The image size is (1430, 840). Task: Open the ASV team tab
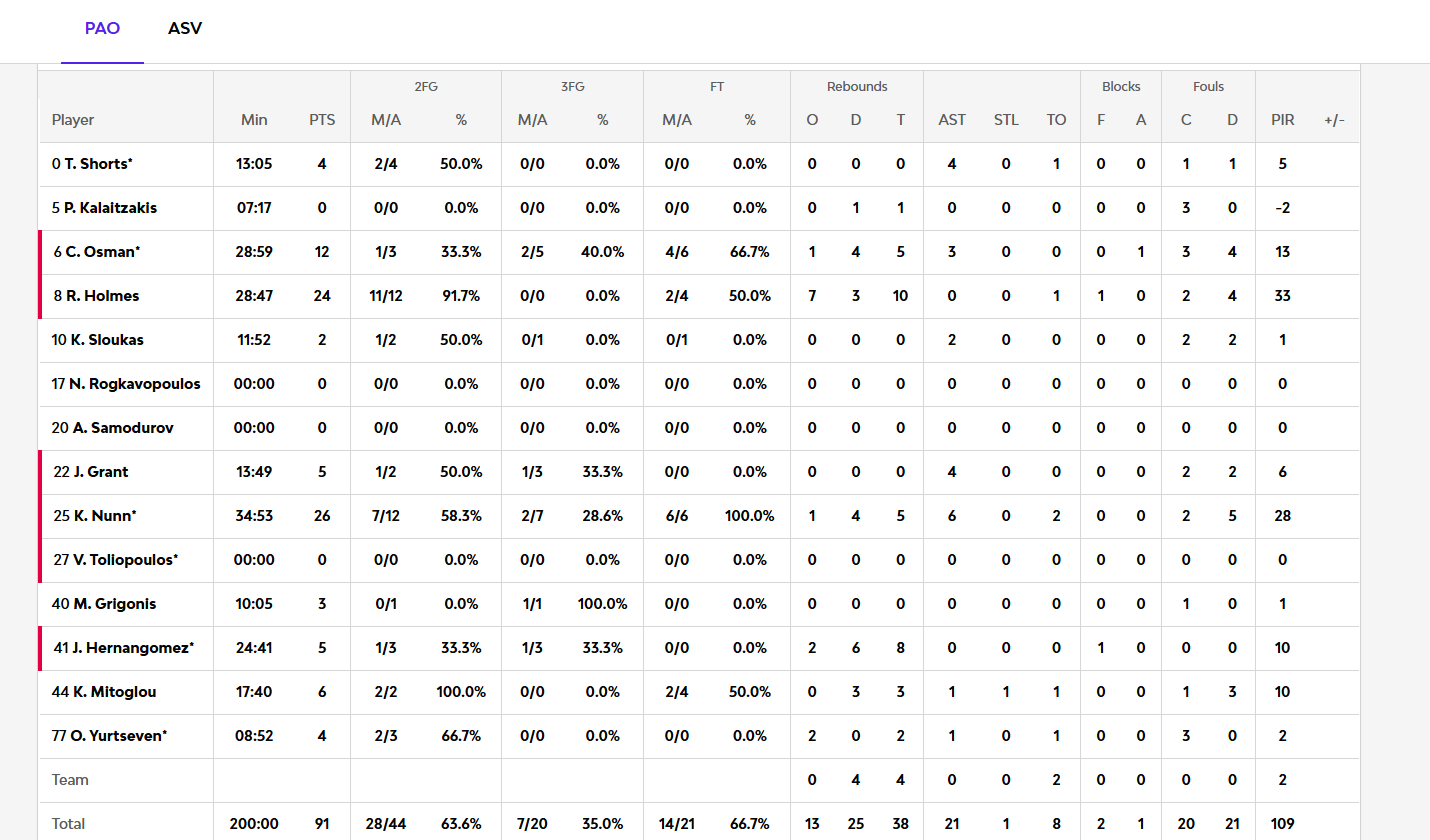[x=185, y=29]
